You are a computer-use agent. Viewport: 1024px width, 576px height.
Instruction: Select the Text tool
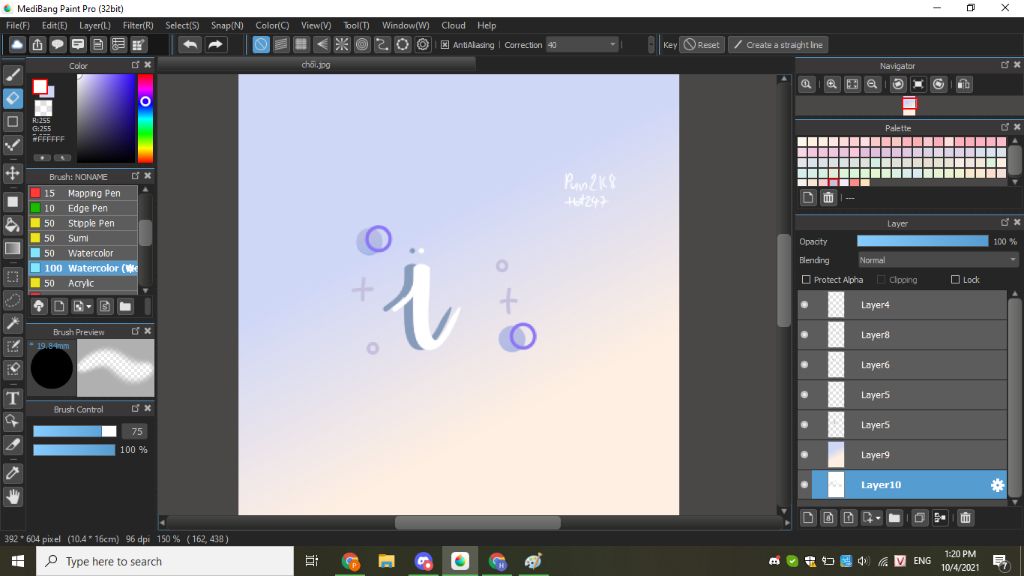coord(12,398)
